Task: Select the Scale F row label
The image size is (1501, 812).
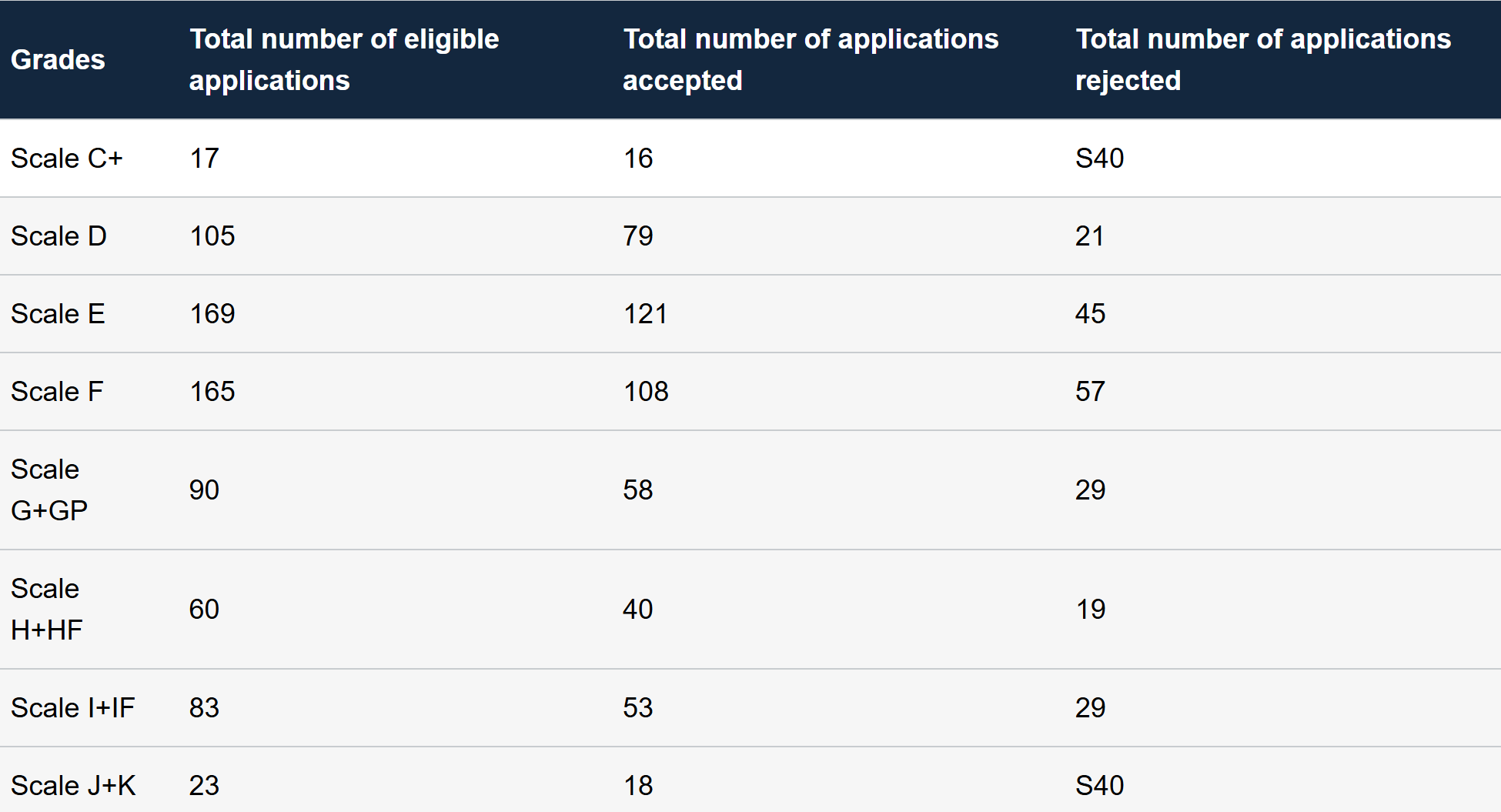Action: point(57,392)
